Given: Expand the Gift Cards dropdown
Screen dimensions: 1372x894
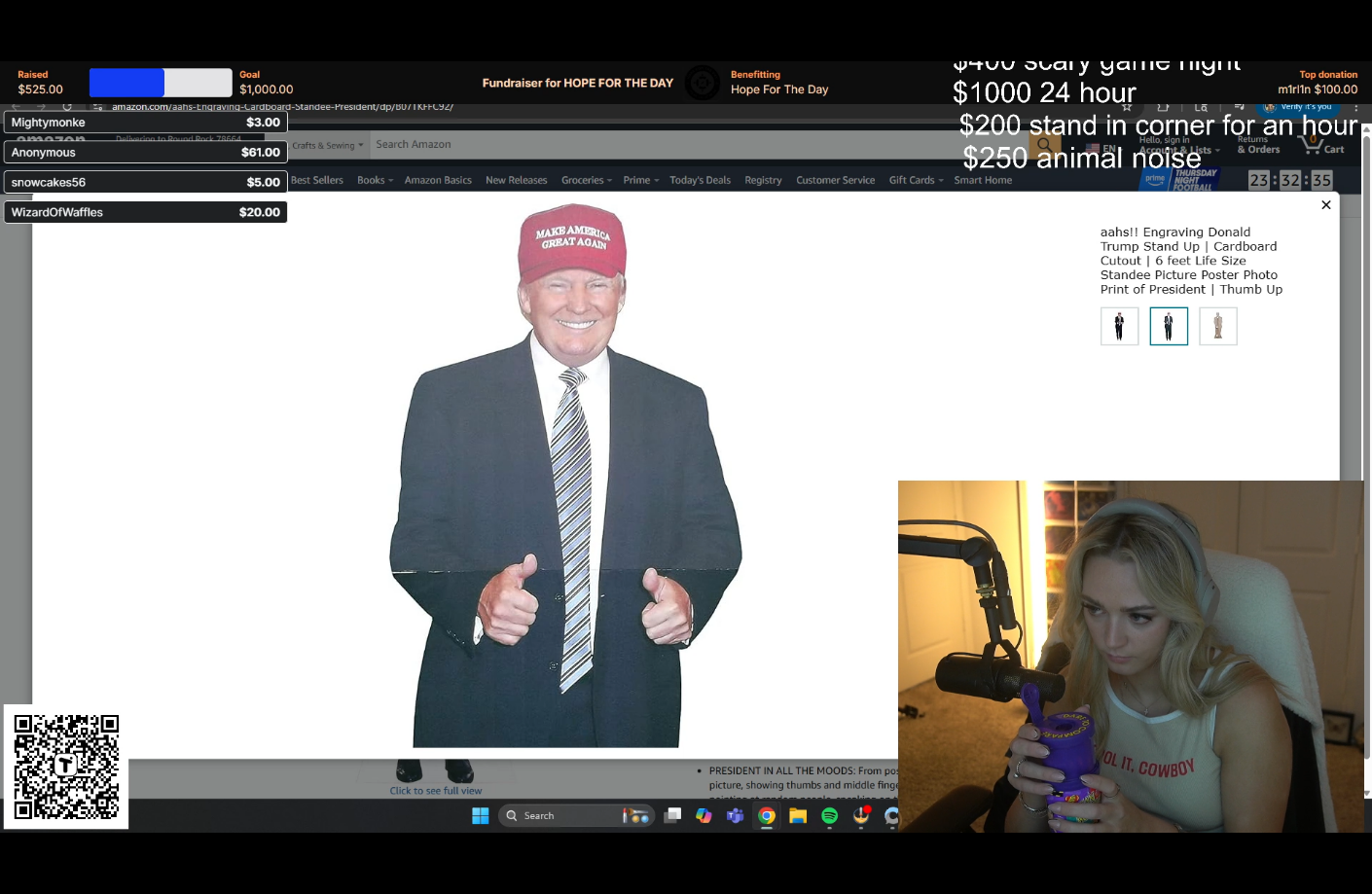Looking at the screenshot, I should 917,180.
